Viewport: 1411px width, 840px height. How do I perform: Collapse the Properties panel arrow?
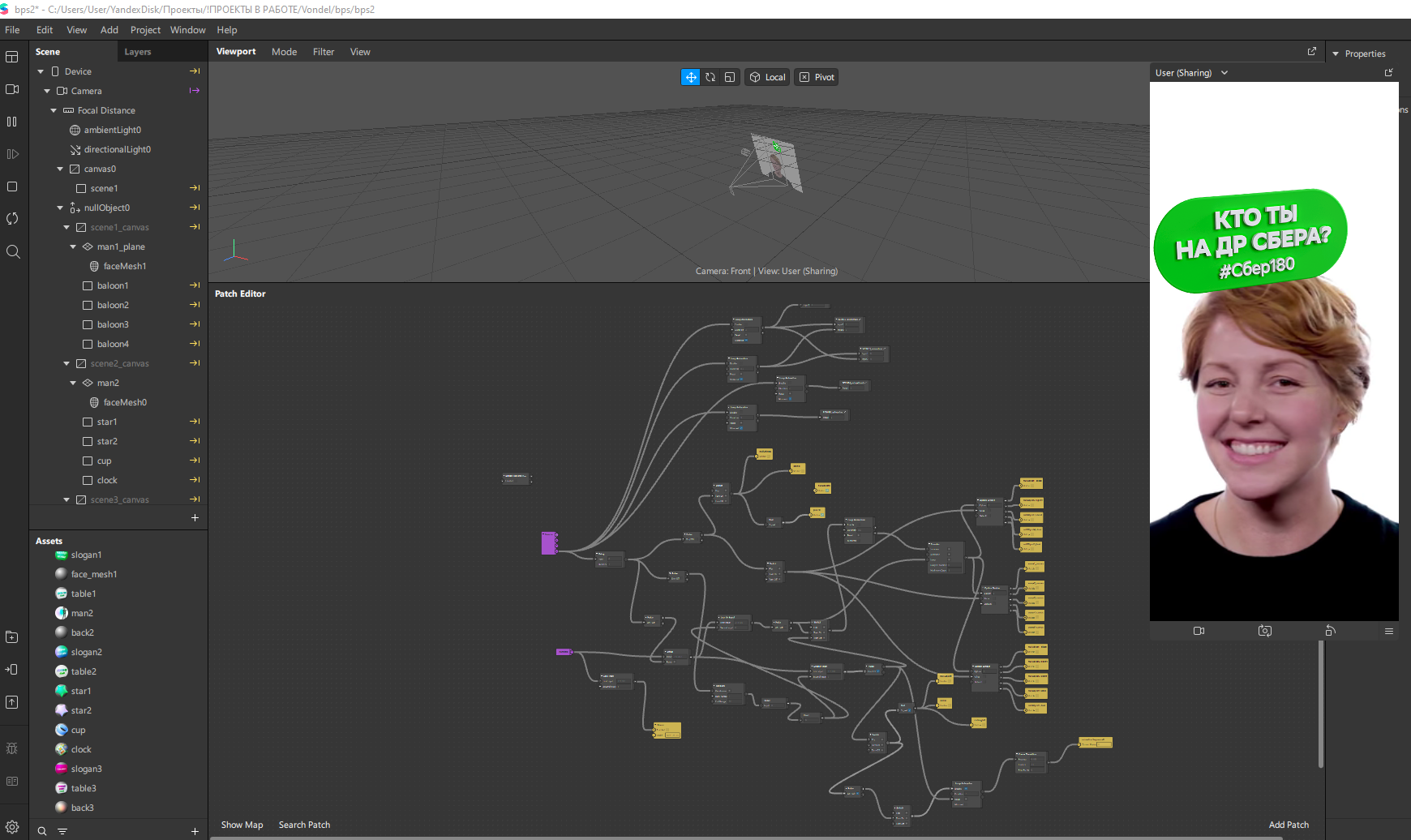(1336, 54)
